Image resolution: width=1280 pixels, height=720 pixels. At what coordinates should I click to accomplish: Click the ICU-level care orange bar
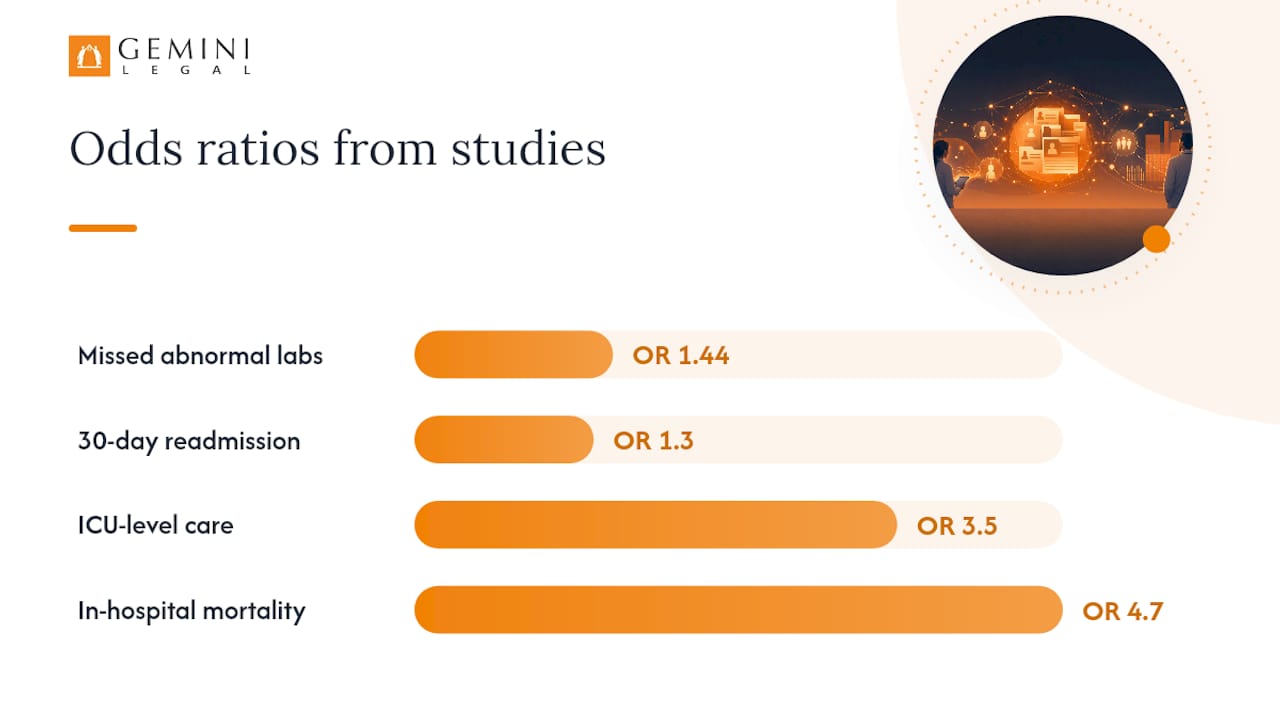click(x=656, y=525)
